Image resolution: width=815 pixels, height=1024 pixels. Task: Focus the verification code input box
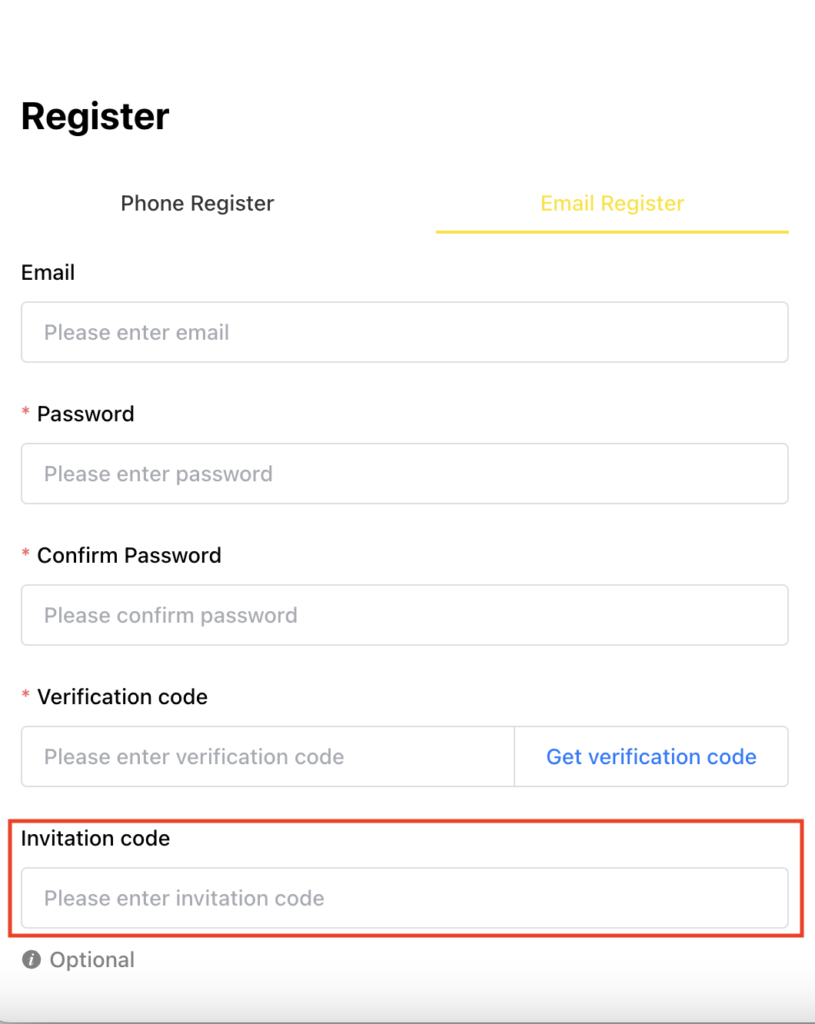click(x=267, y=757)
